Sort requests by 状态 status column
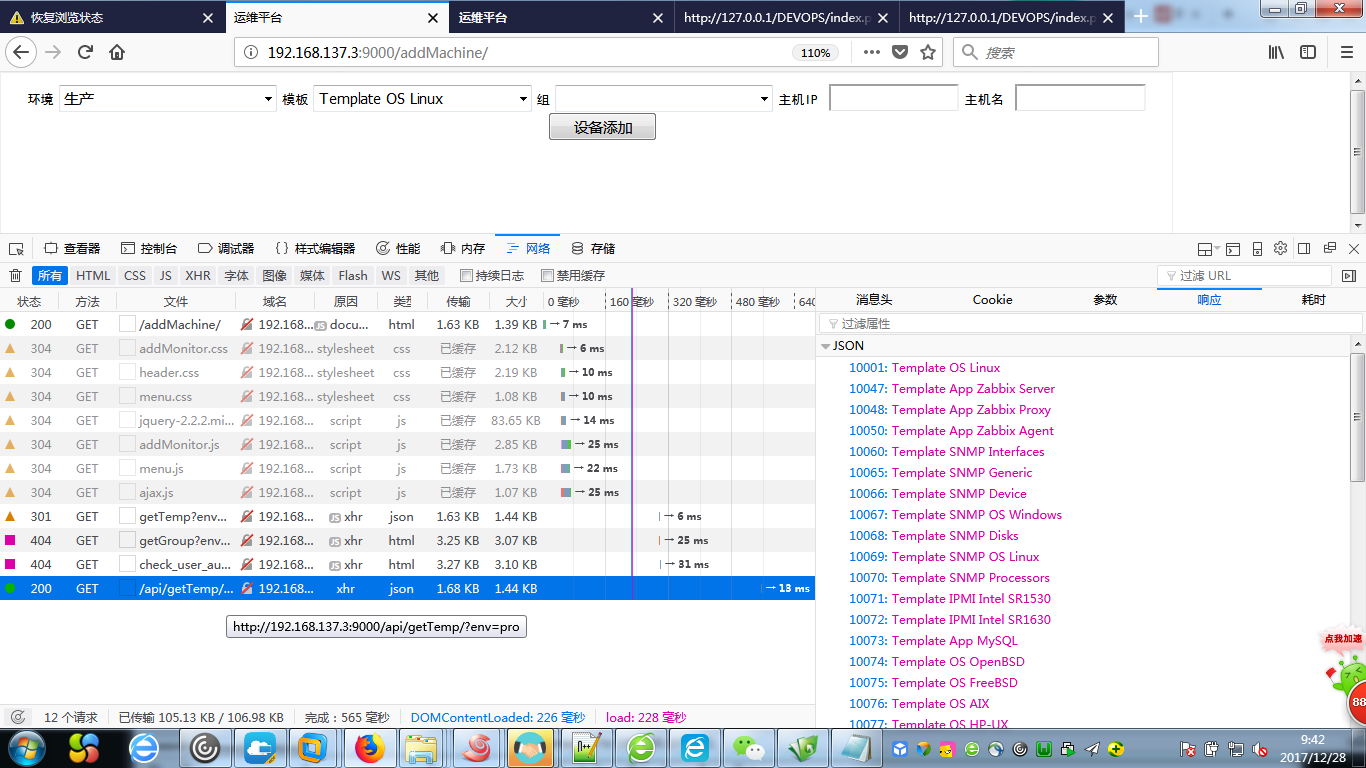Viewport: 1366px width, 768px height. tap(29, 301)
